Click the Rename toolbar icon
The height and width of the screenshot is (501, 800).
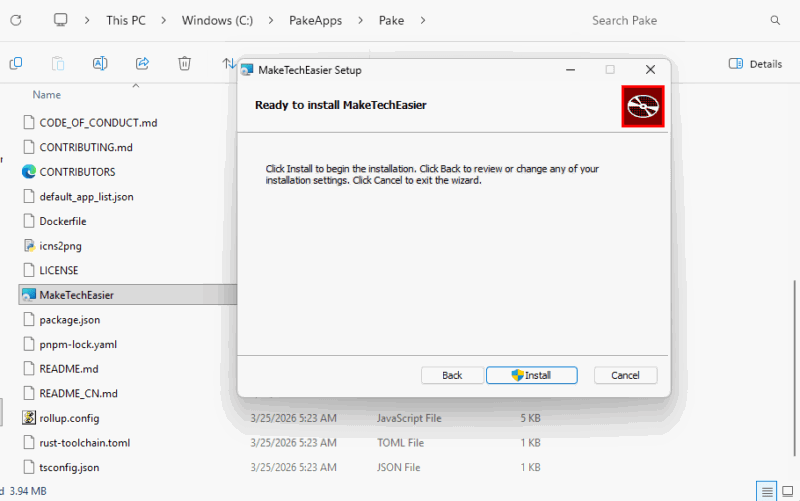click(x=100, y=63)
